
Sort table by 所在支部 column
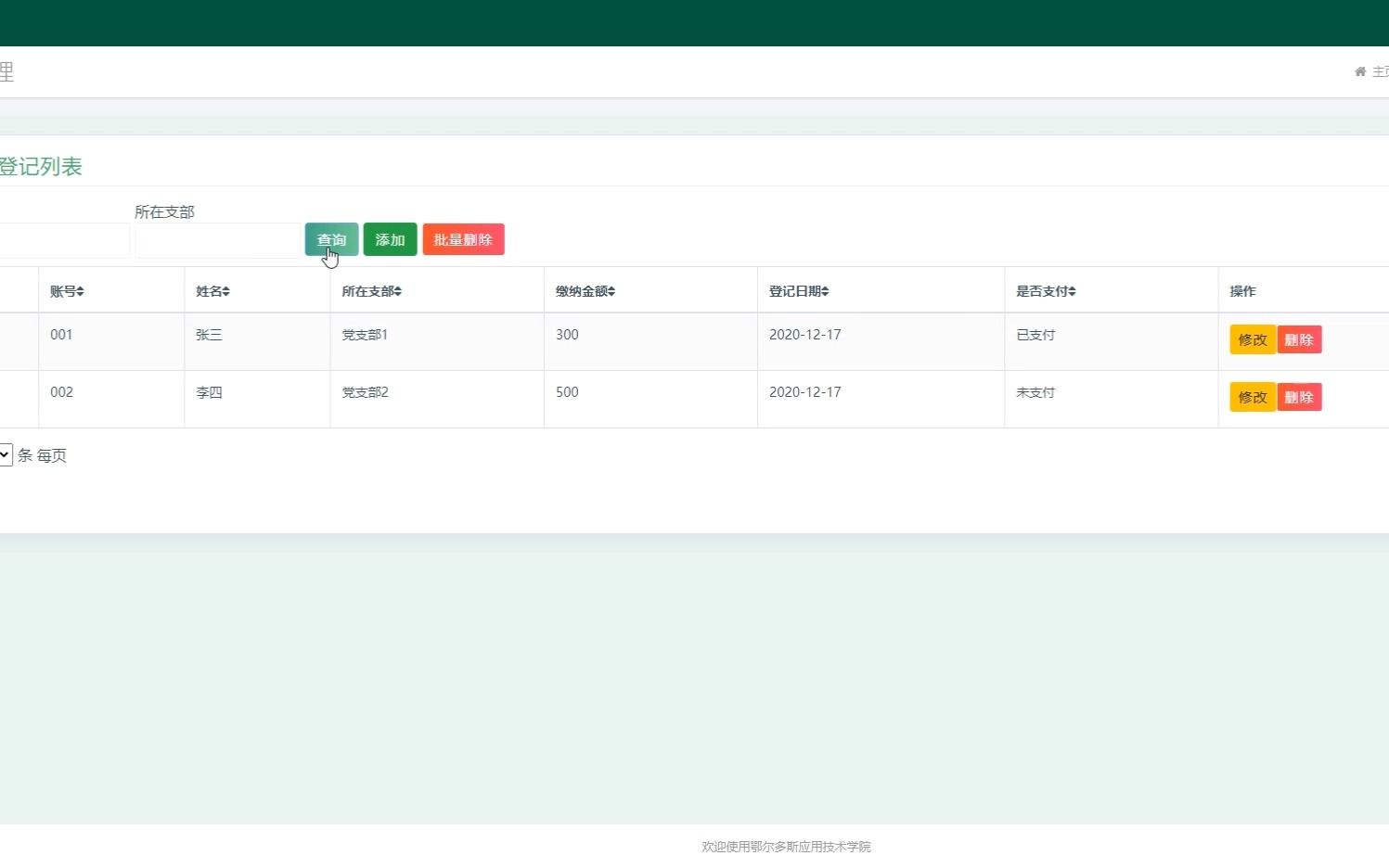pyautogui.click(x=371, y=291)
